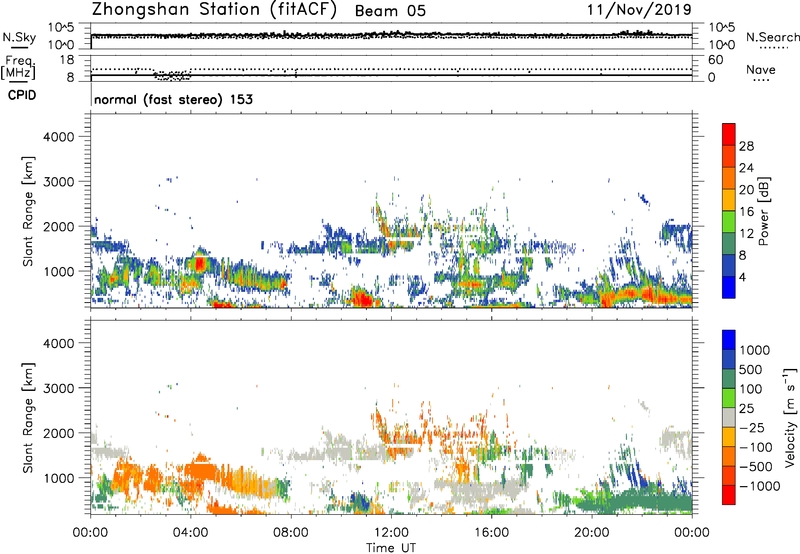Viewport: 800px width, 554px height.
Task: Click power colorbar value '4'
Action: [x=742, y=278]
